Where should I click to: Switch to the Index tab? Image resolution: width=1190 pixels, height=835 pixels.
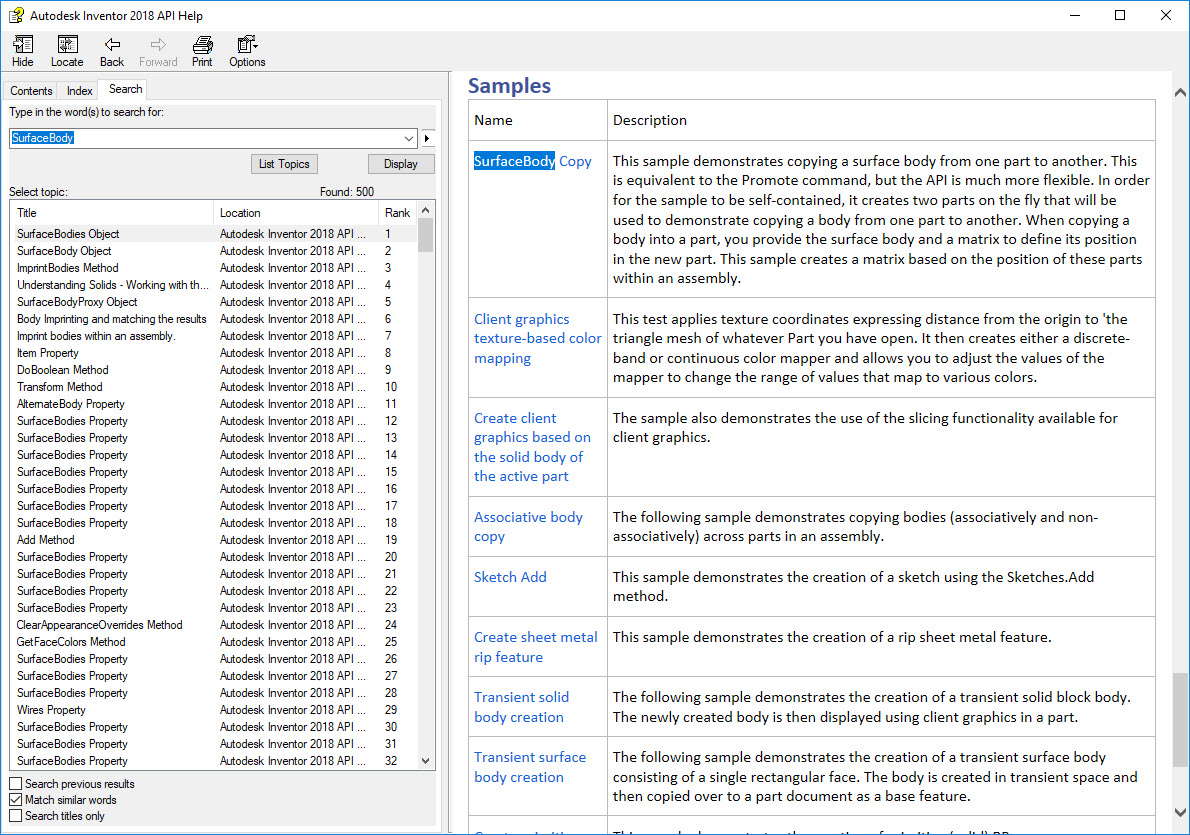[80, 91]
